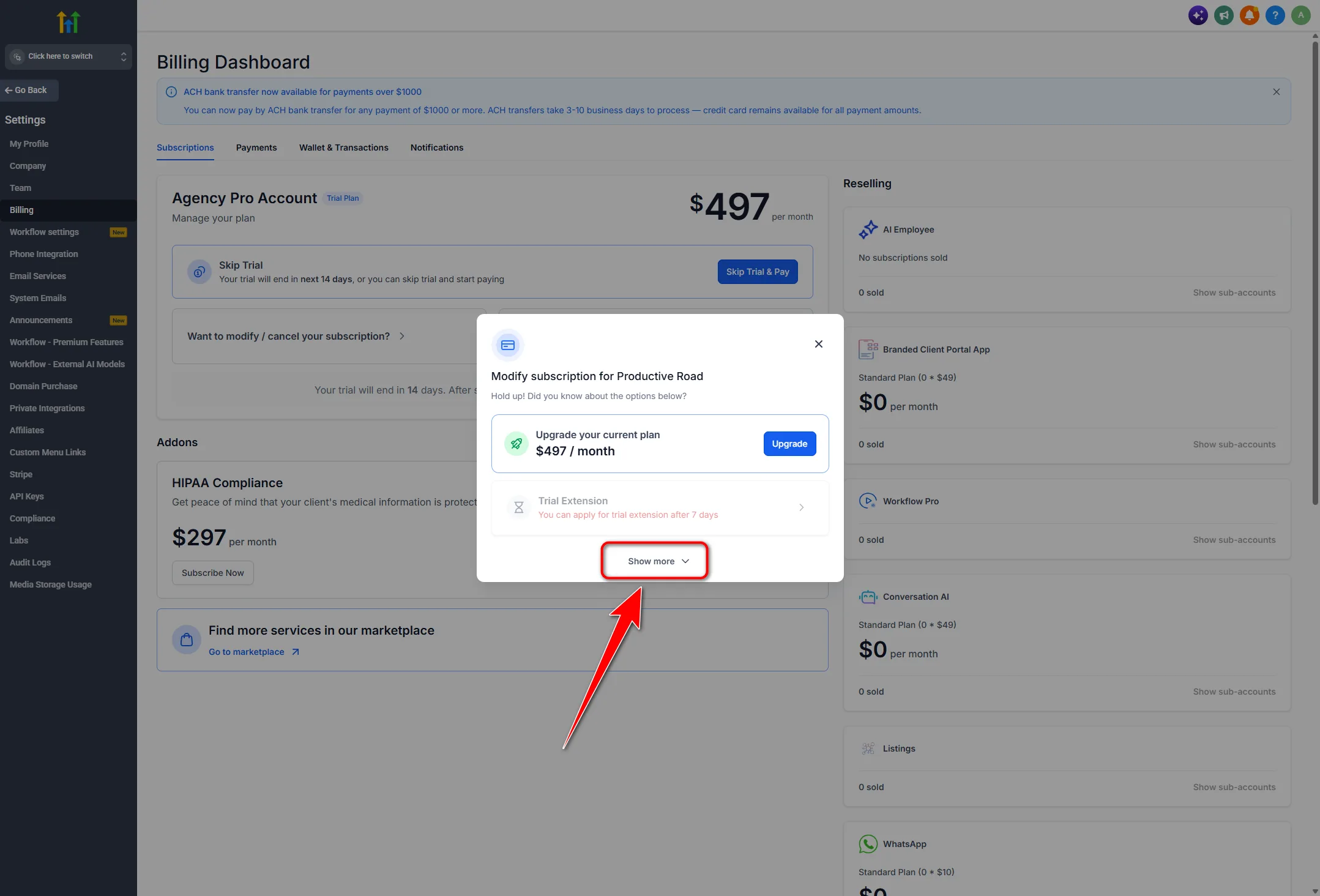Image resolution: width=1320 pixels, height=896 pixels.
Task: Open the AI assistant sparkle icon in header
Action: pyautogui.click(x=1198, y=15)
